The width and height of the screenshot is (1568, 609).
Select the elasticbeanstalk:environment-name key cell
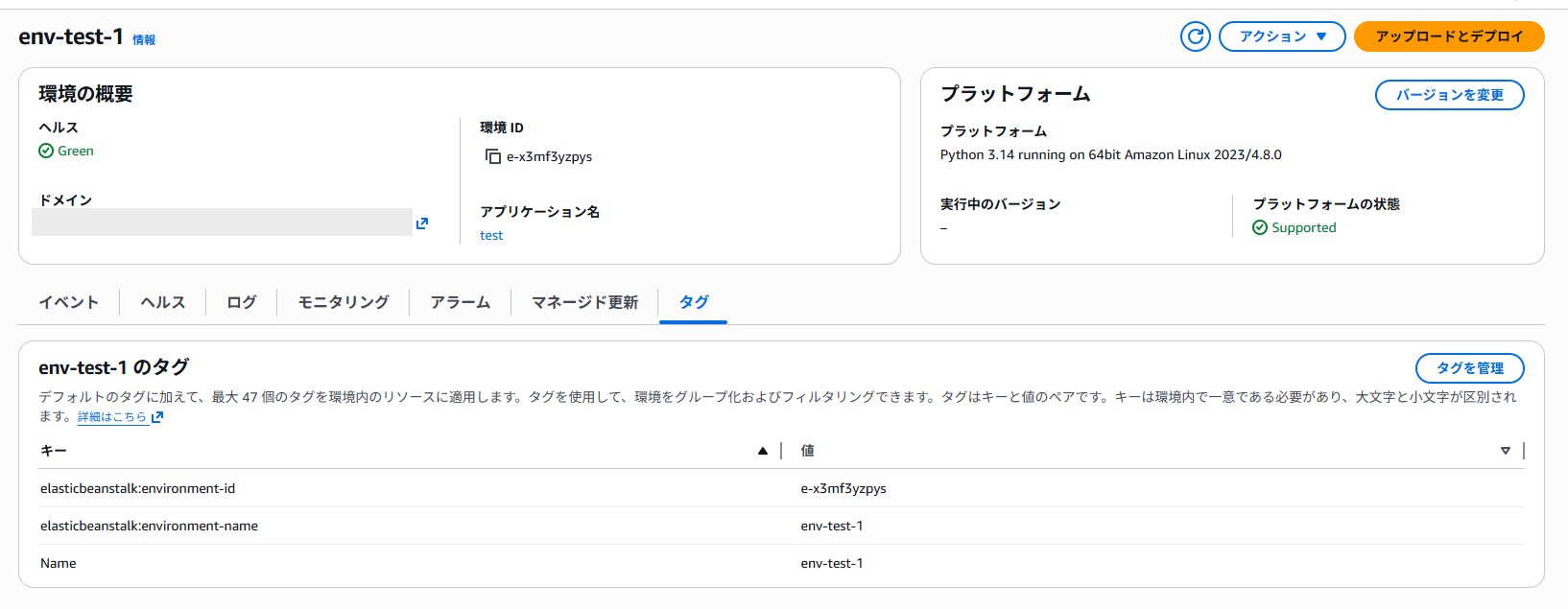pyautogui.click(x=149, y=526)
